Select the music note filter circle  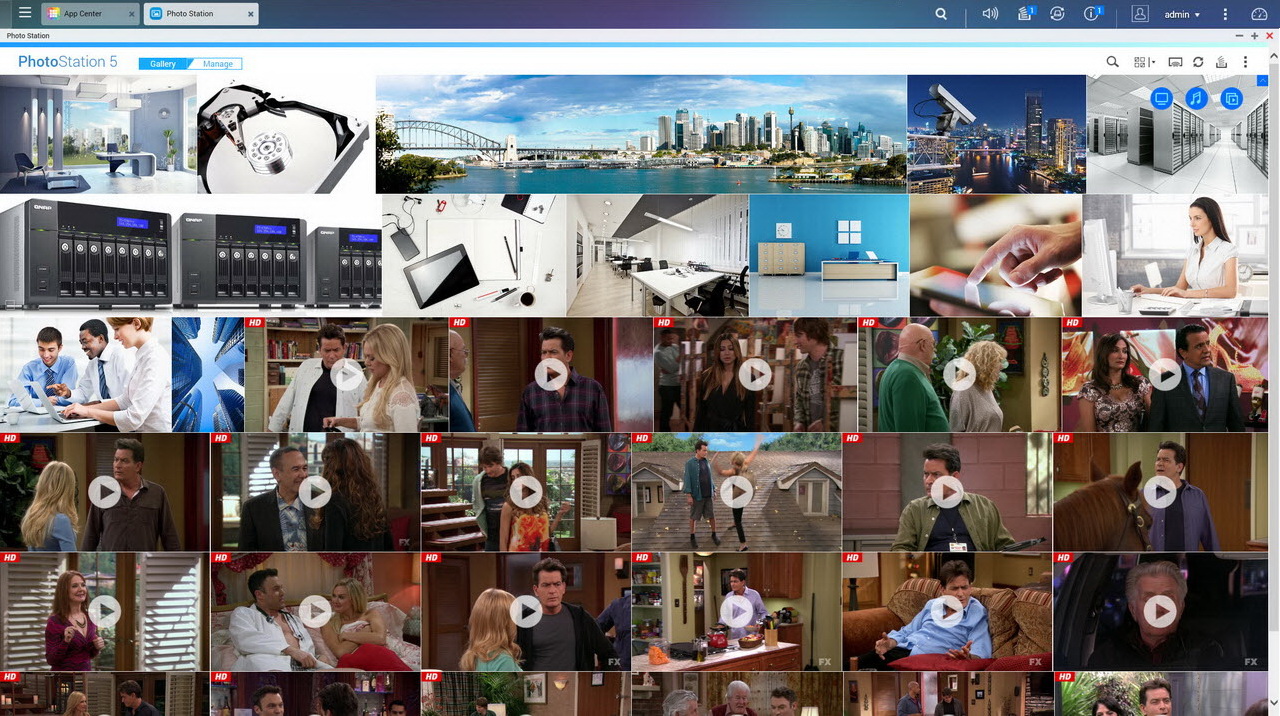coord(1196,98)
